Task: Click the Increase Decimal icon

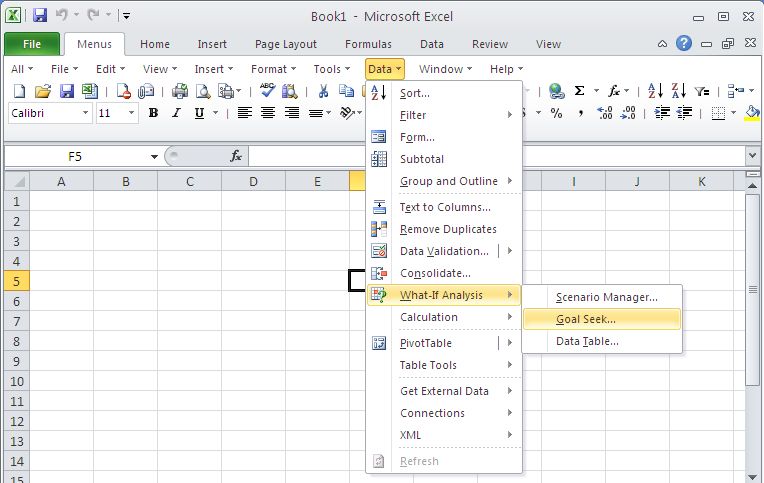Action: [x=604, y=114]
